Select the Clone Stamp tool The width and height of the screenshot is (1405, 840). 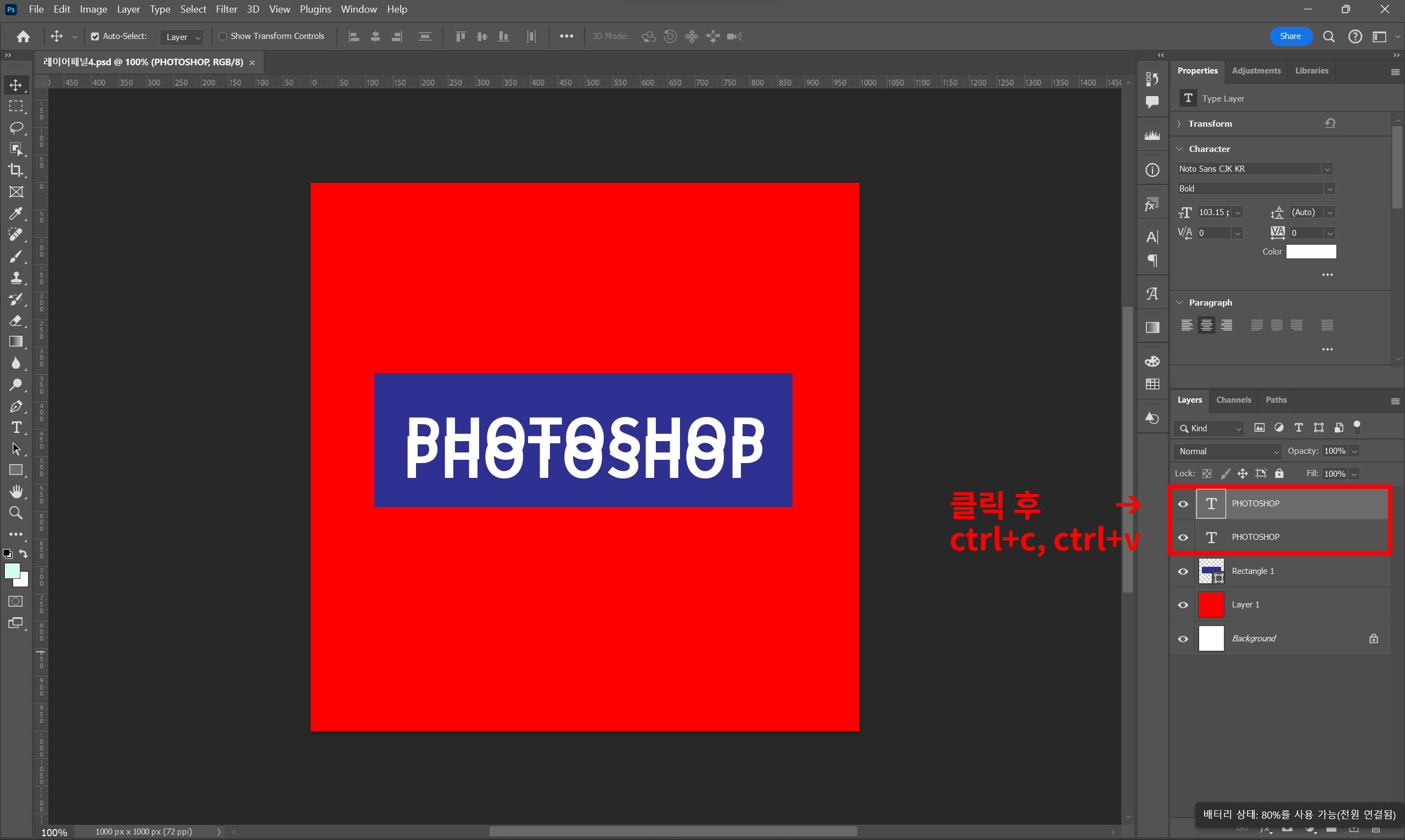click(x=16, y=278)
